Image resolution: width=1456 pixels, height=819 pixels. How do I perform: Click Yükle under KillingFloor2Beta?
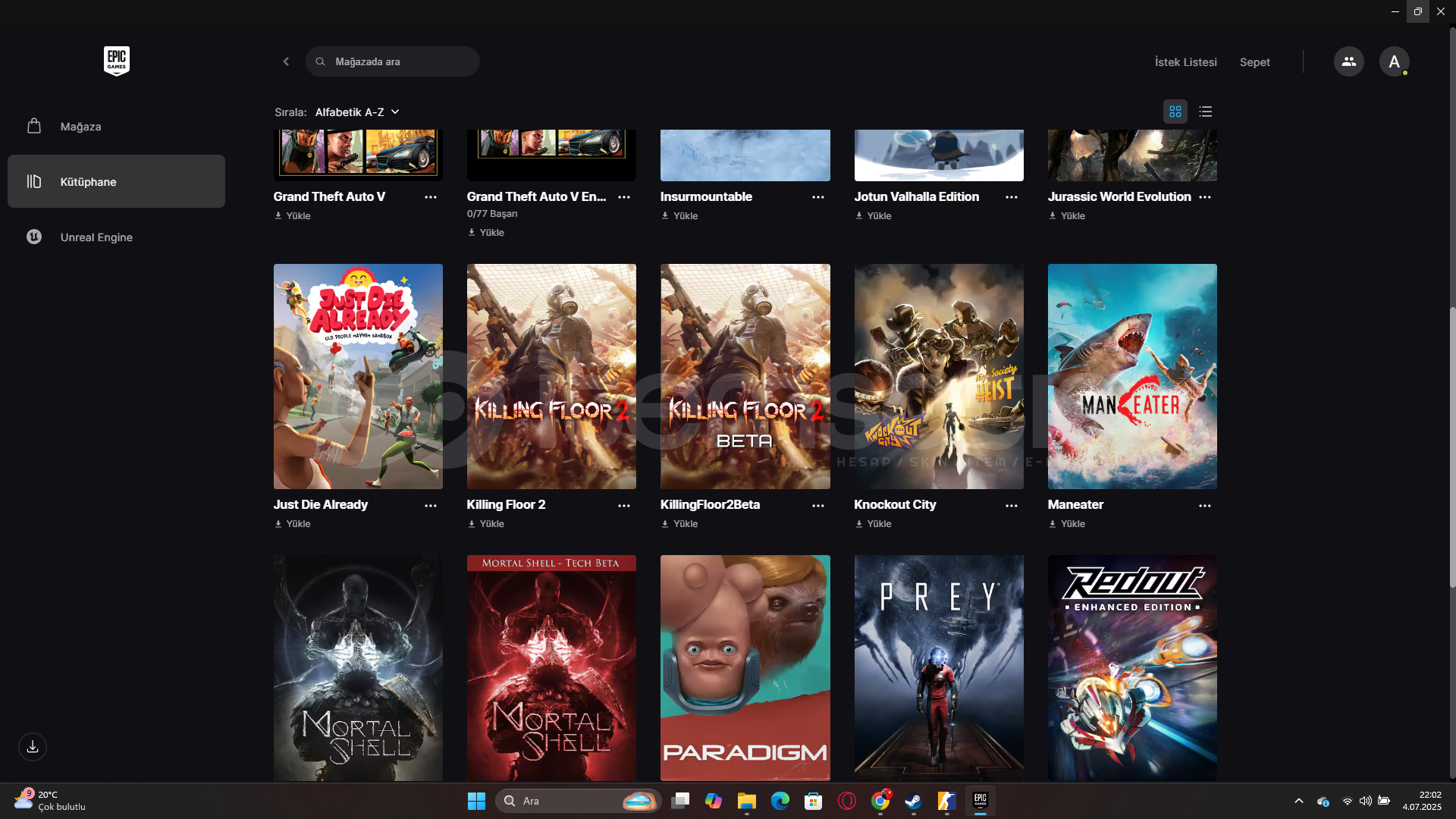pos(679,524)
